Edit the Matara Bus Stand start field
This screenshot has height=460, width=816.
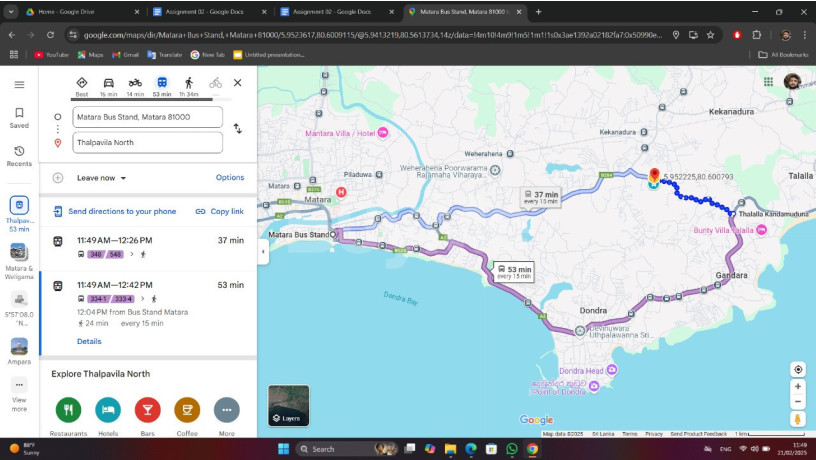click(x=148, y=117)
